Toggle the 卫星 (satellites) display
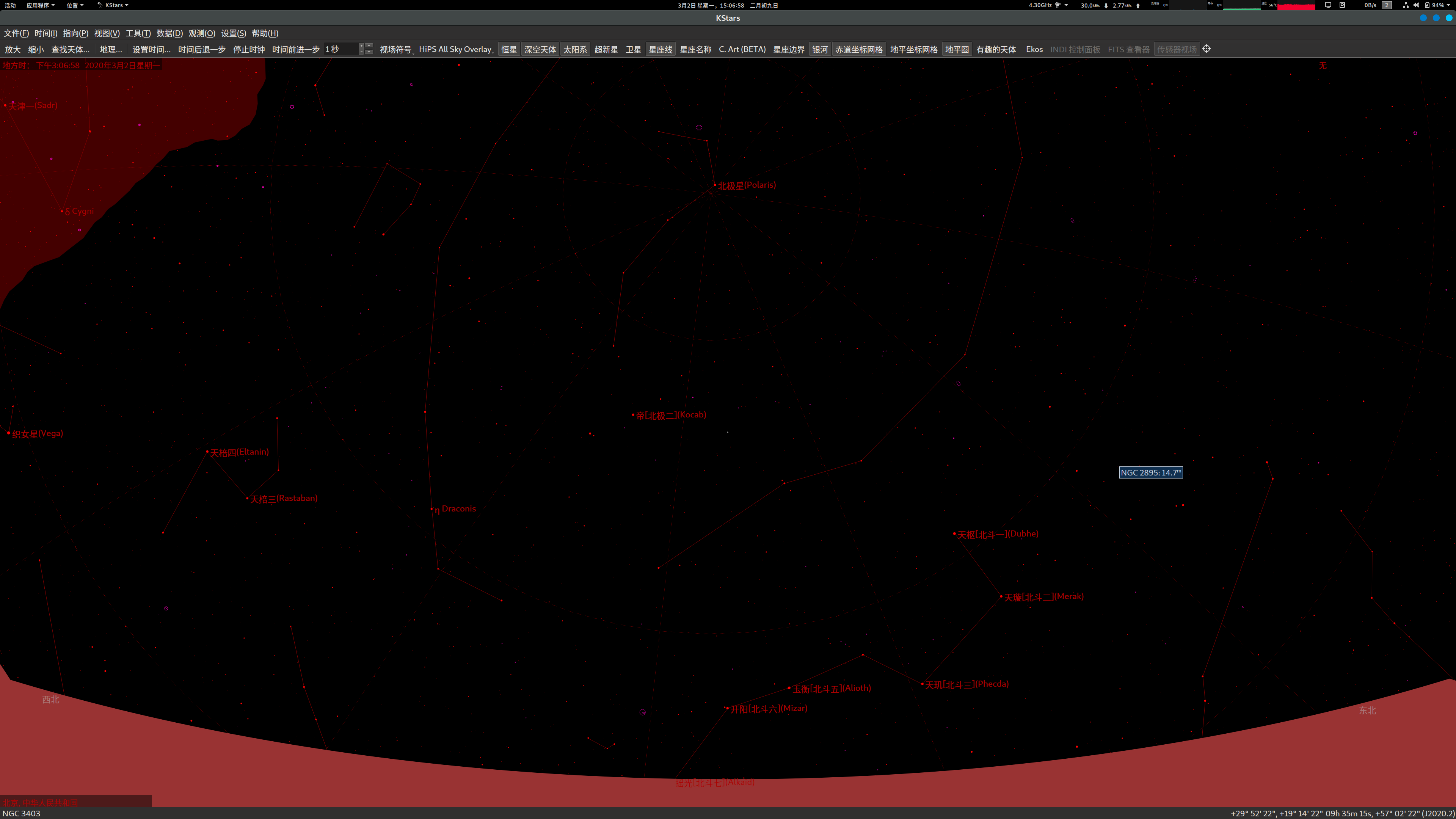1456x819 pixels. coord(633,49)
